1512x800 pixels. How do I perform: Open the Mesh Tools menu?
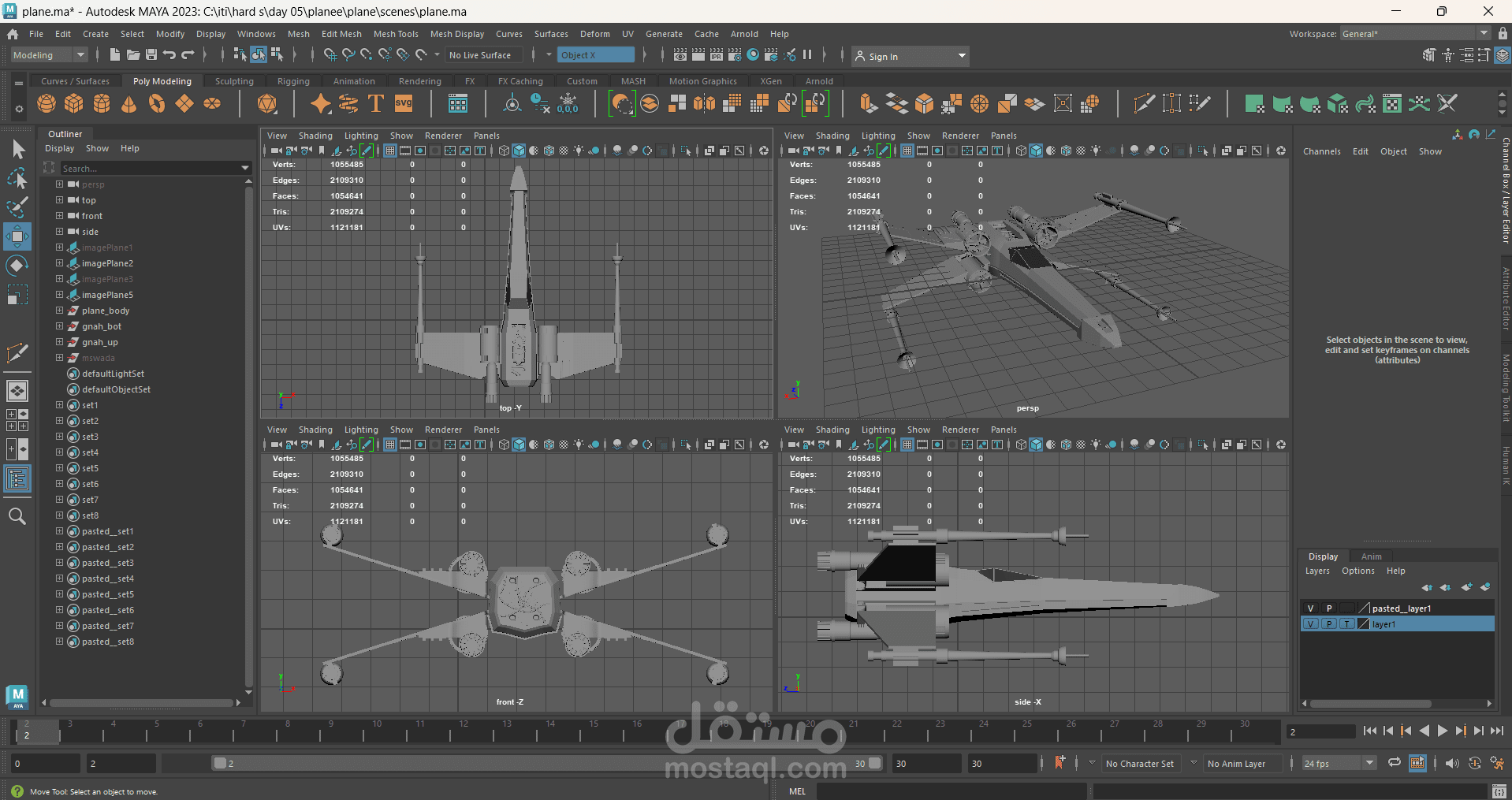point(396,34)
